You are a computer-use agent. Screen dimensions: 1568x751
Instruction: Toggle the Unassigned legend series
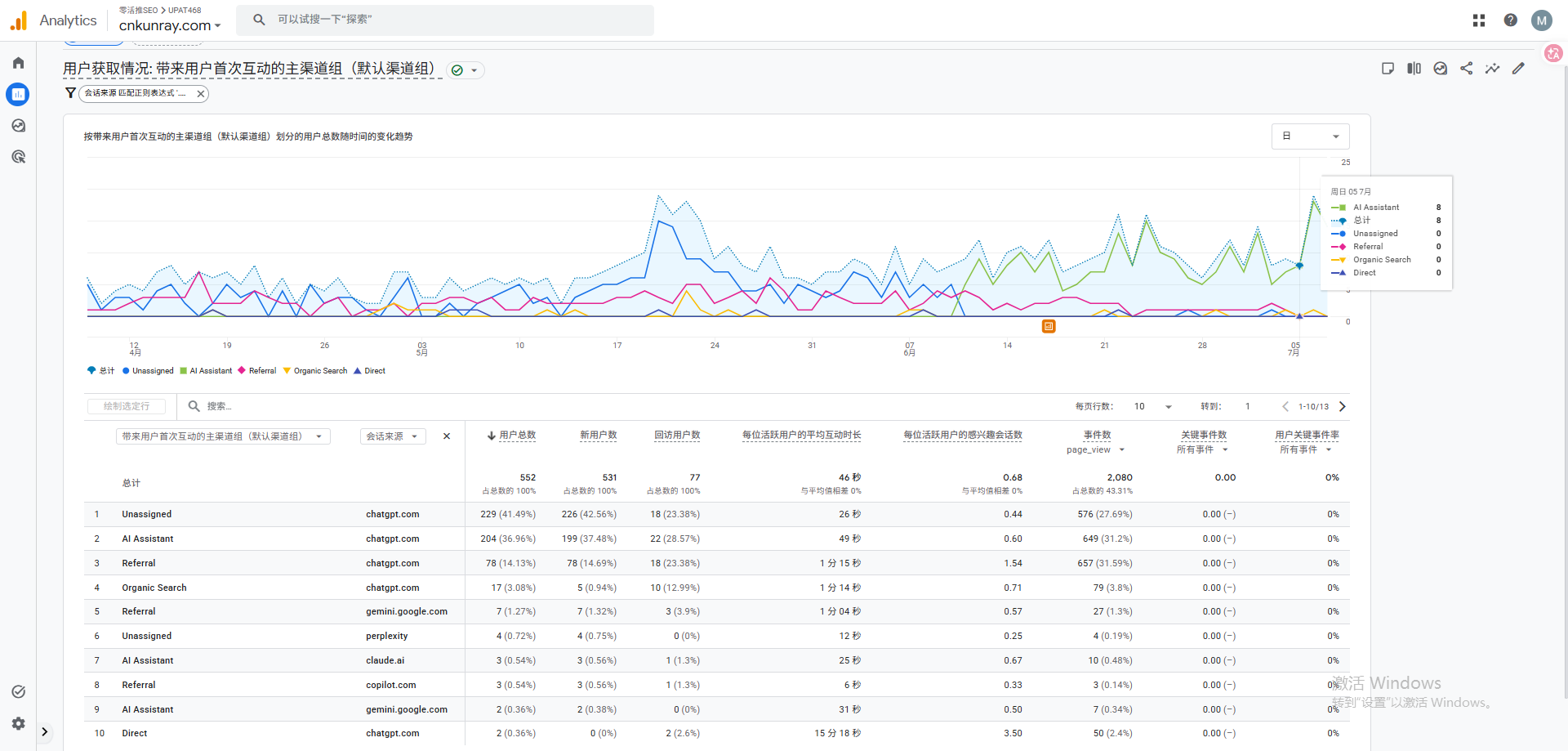148,371
